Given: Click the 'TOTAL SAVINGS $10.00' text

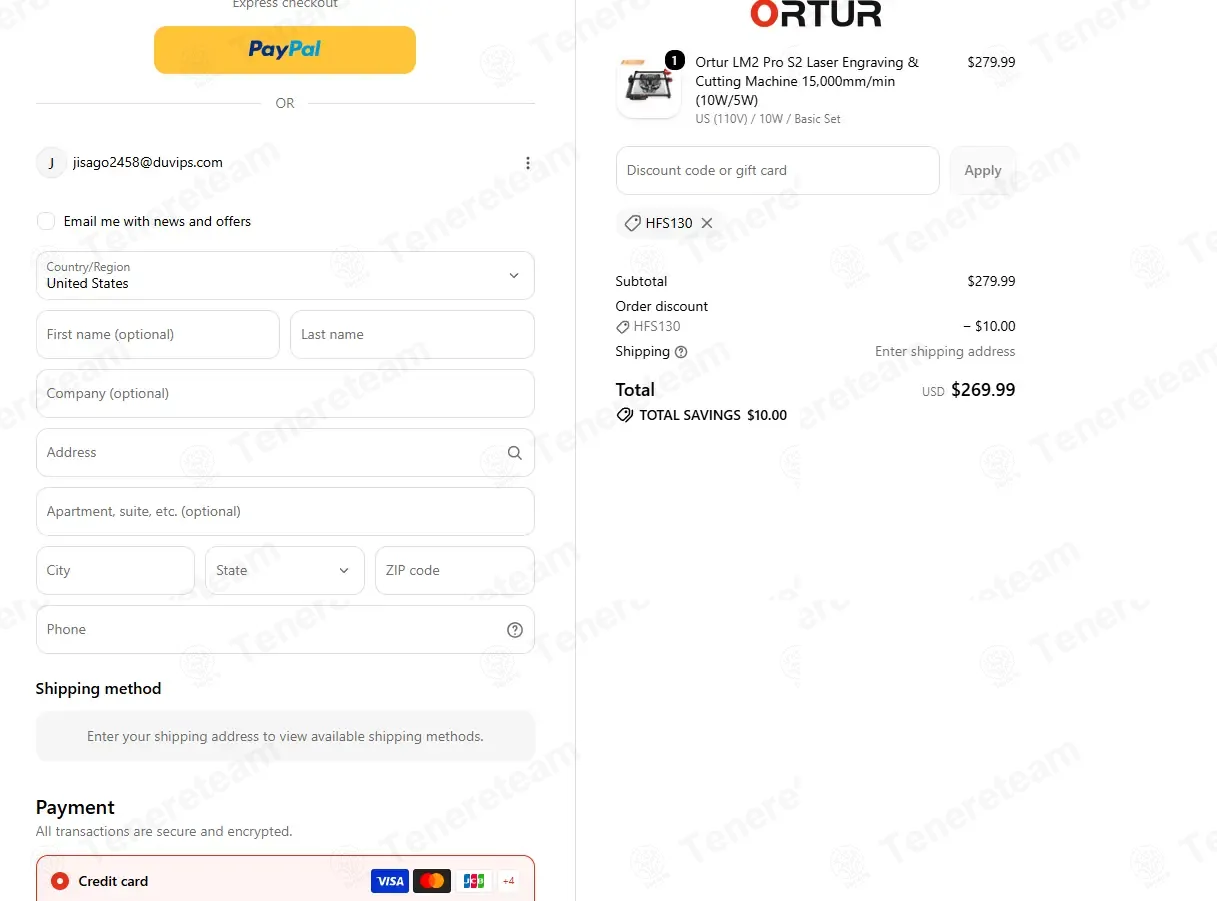Looking at the screenshot, I should (713, 415).
